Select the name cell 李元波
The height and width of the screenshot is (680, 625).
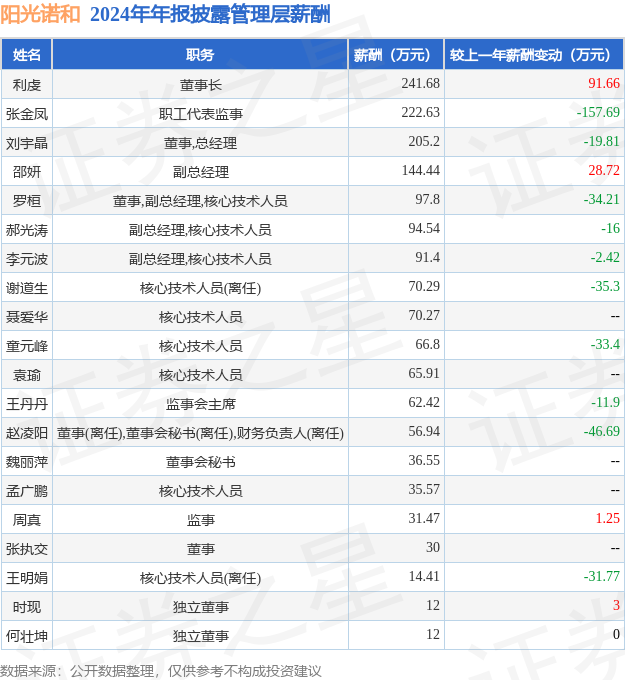(26, 259)
